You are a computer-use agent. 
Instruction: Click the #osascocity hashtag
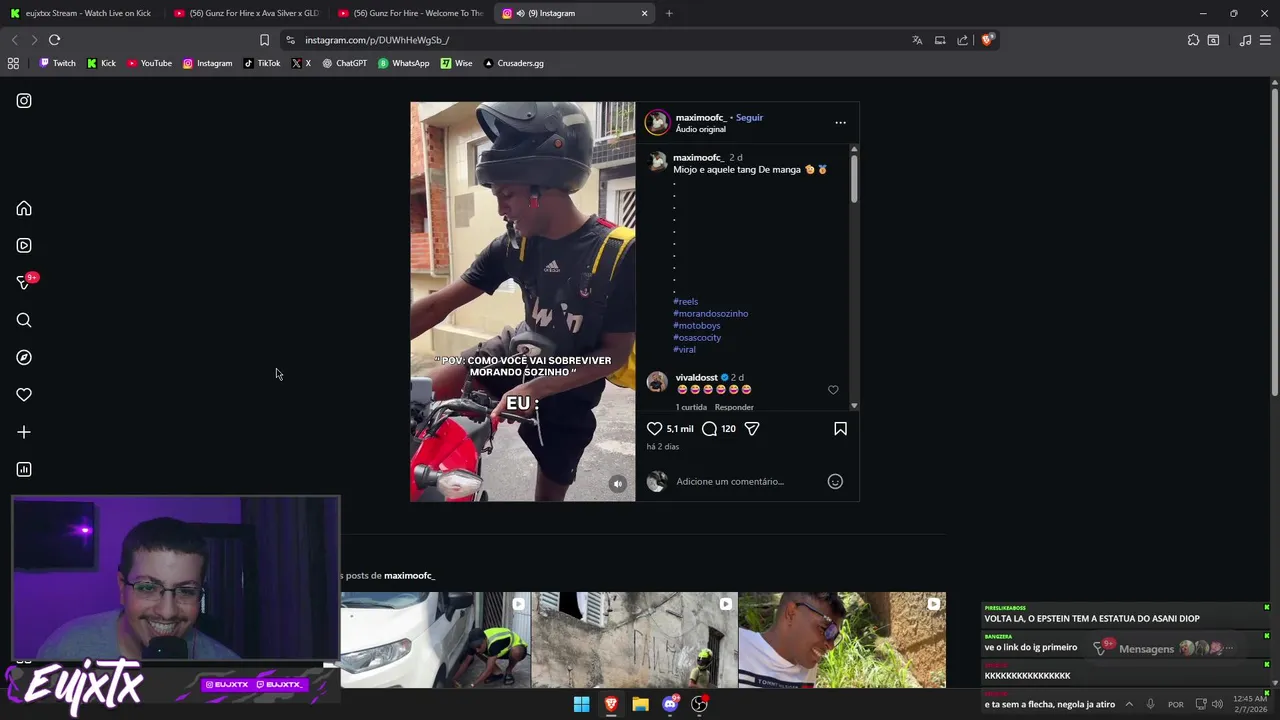(697, 337)
